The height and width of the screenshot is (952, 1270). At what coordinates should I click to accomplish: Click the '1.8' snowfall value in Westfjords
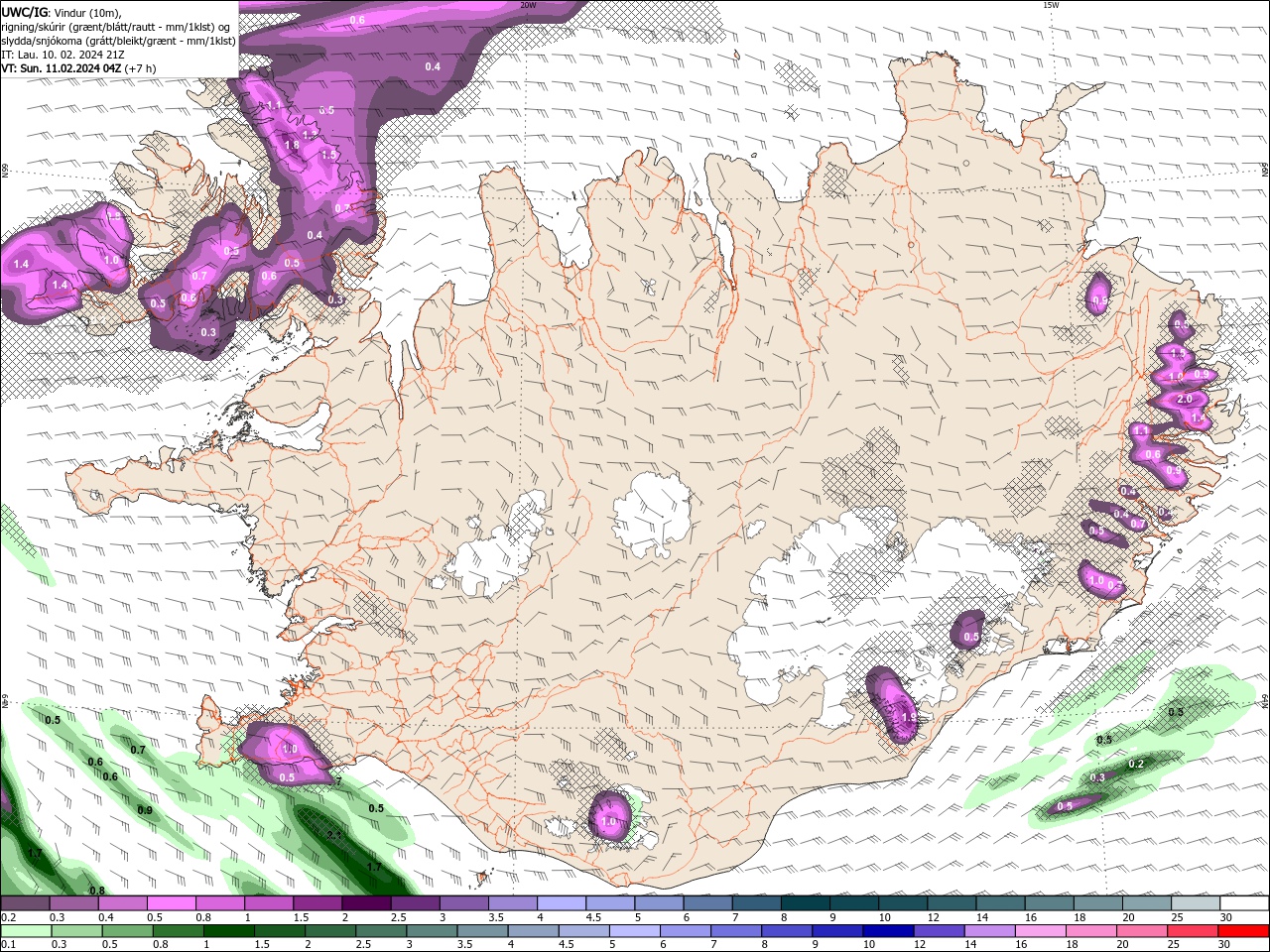(x=292, y=146)
